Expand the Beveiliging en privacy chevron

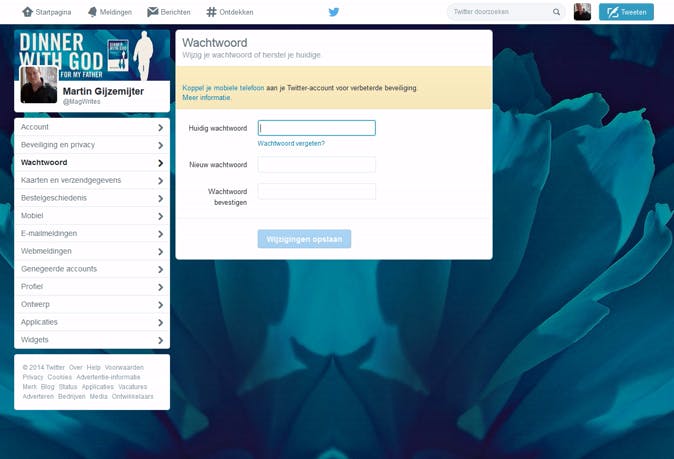point(160,145)
